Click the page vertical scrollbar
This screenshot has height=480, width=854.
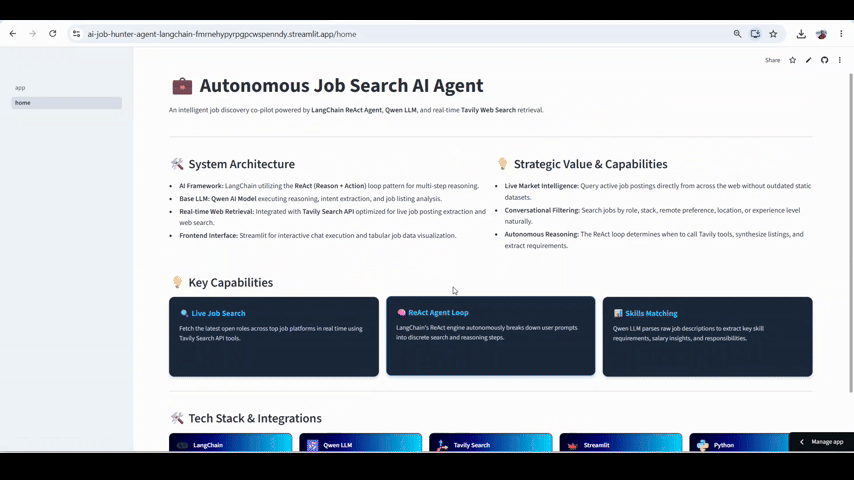coord(851,233)
